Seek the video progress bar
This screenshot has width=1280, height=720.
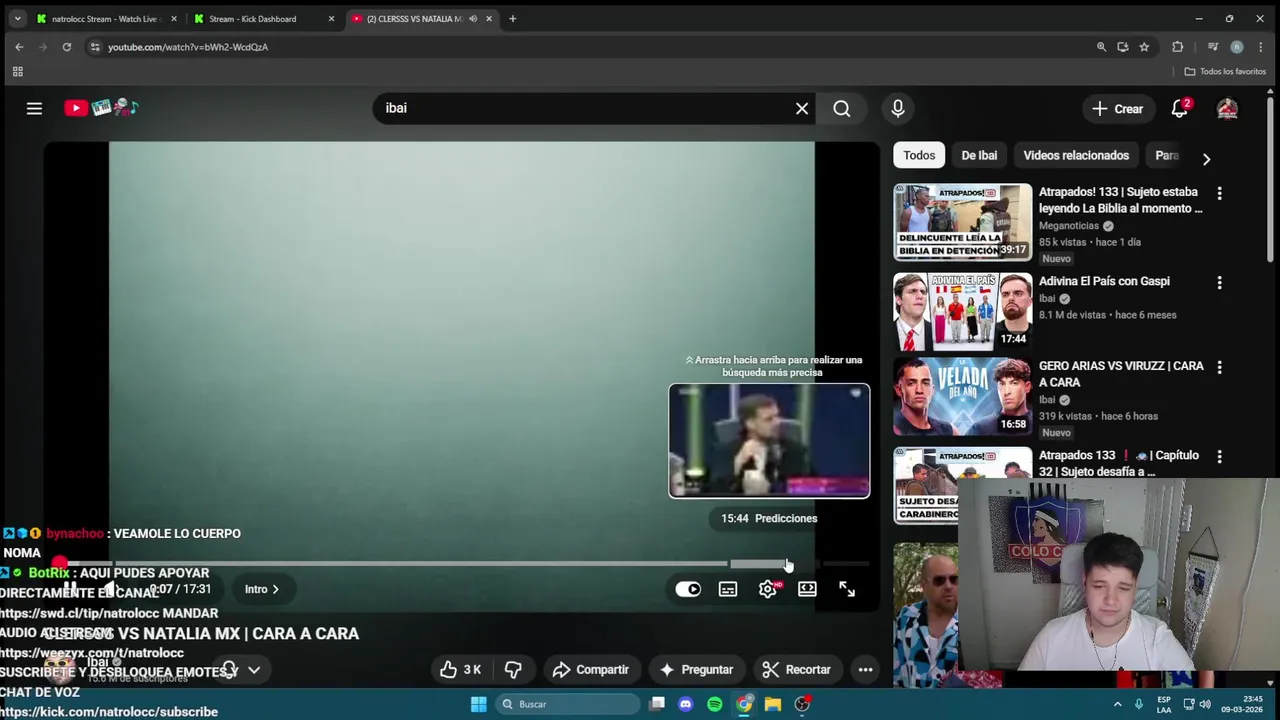(462, 564)
